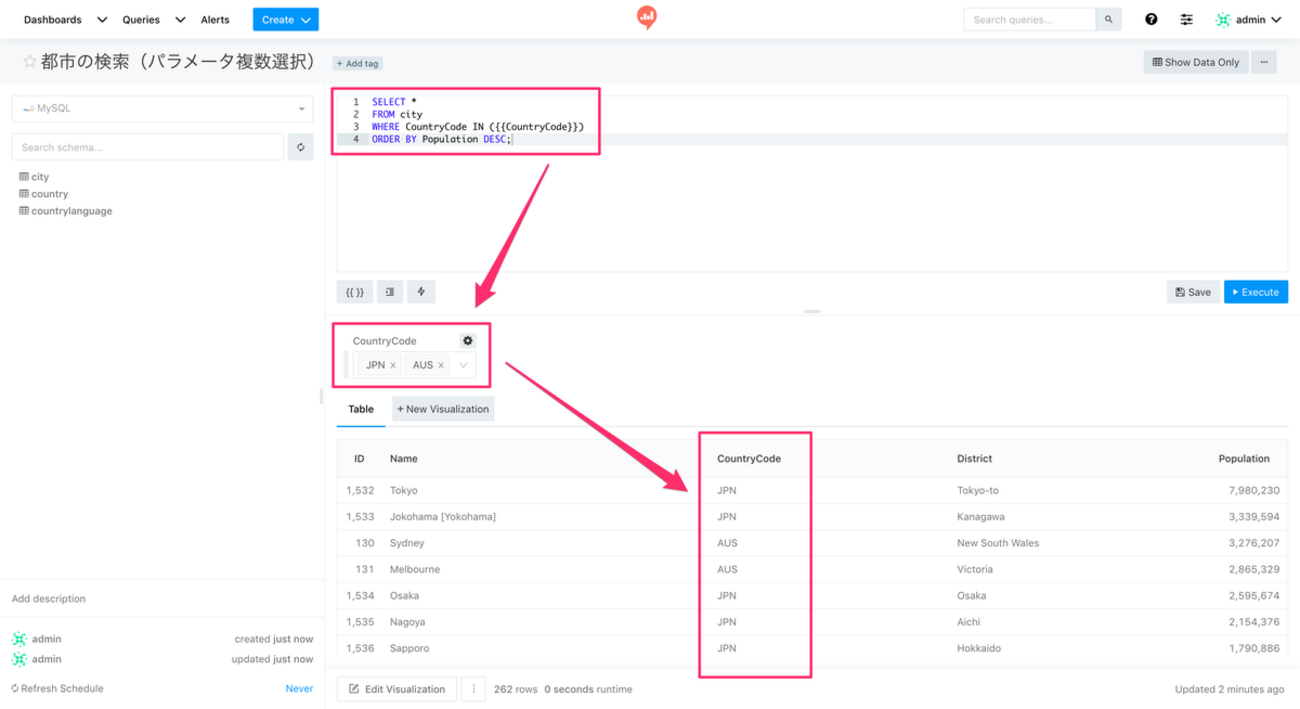Click the Never refresh schedule link
Screen dimensions: 1300x709
(299, 689)
